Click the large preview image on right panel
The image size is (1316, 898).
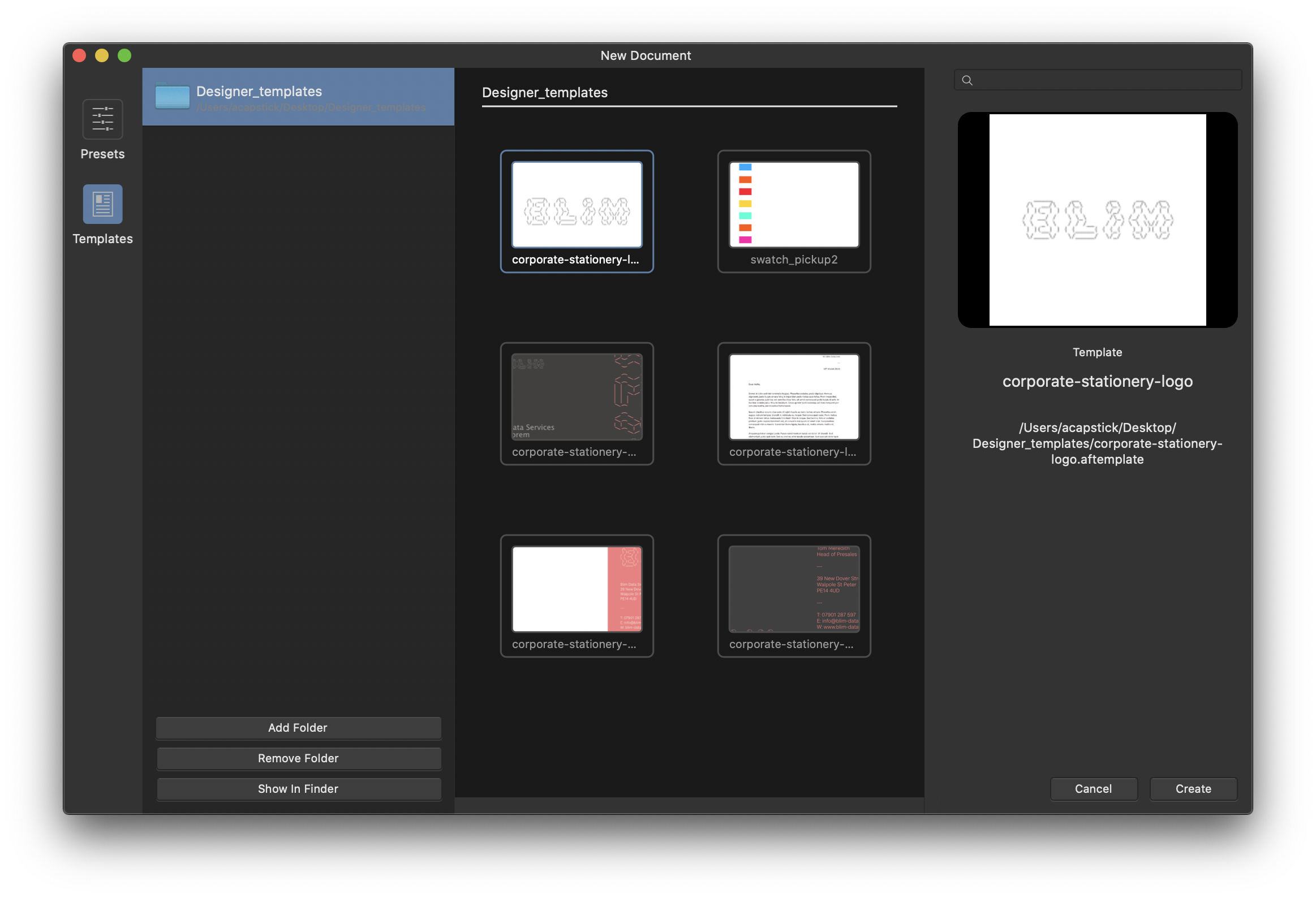click(x=1096, y=219)
